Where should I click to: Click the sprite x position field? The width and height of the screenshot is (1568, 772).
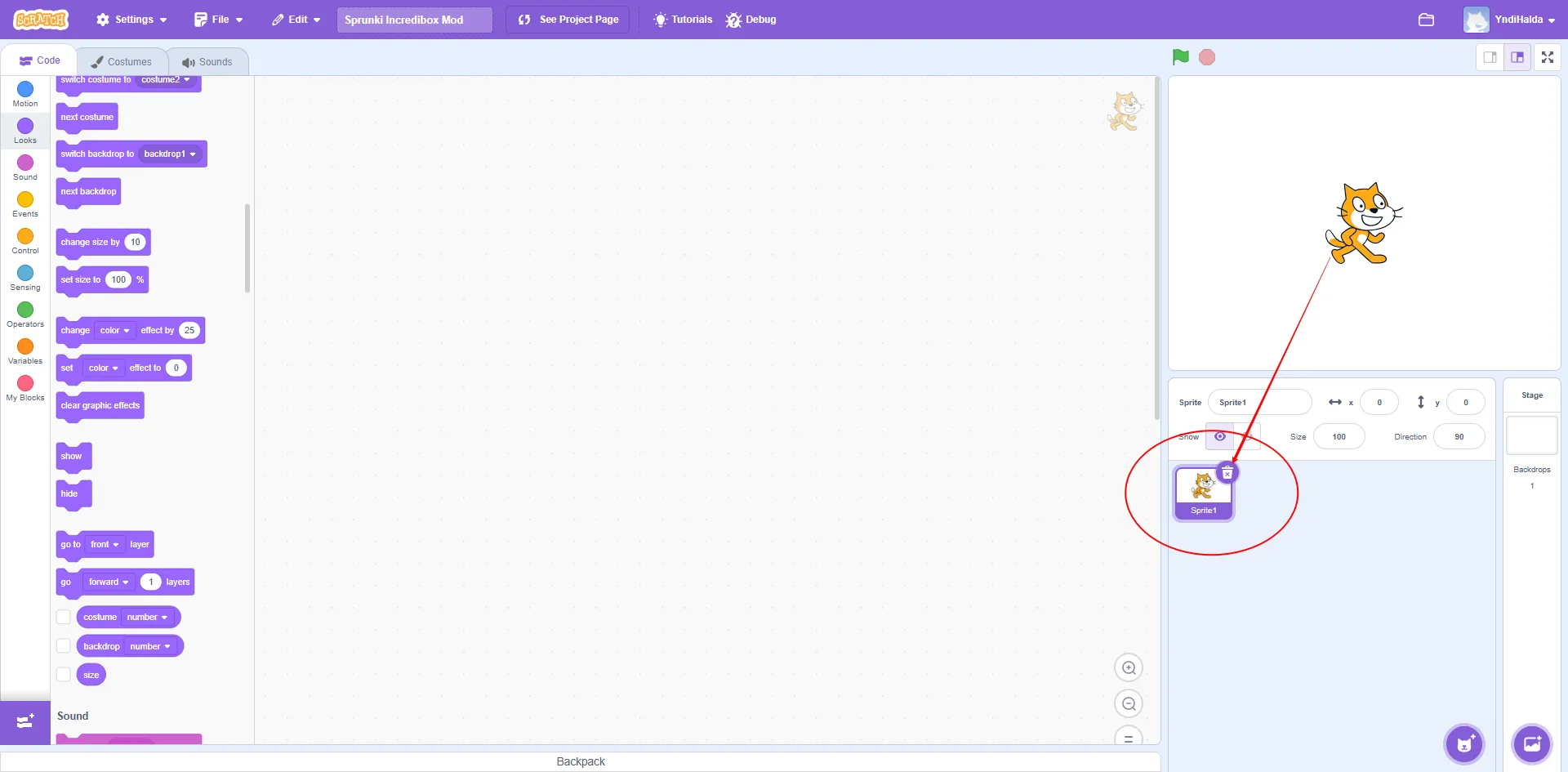[1379, 402]
